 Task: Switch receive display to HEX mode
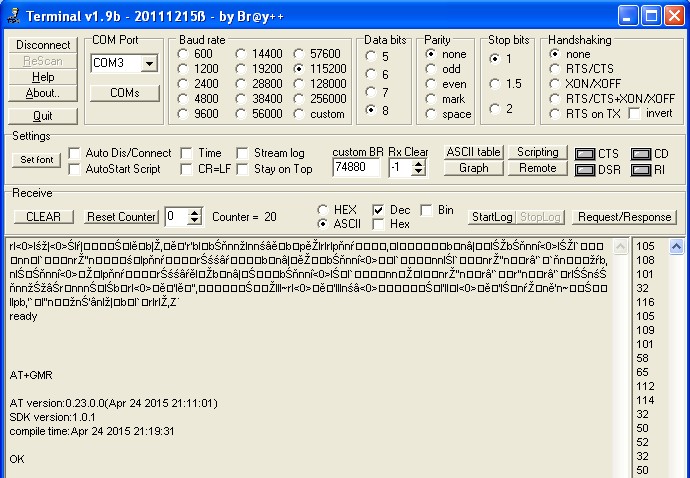point(322,210)
